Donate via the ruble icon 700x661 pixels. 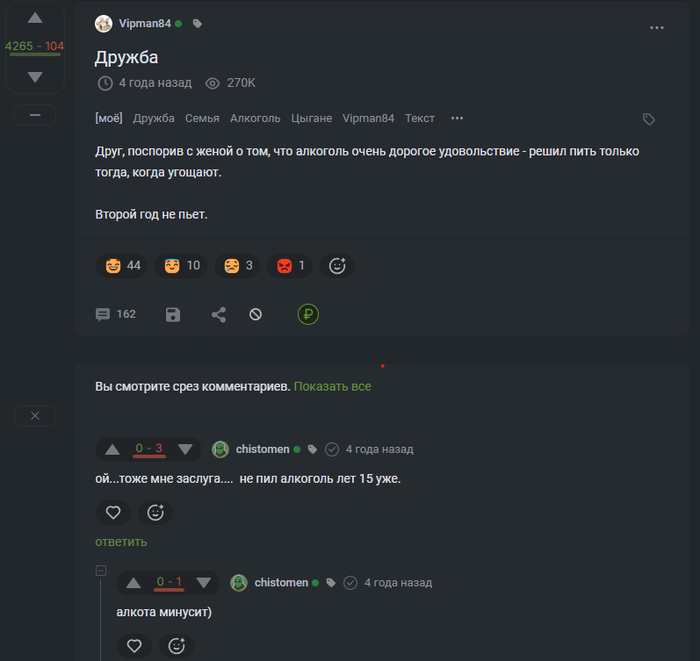[308, 314]
